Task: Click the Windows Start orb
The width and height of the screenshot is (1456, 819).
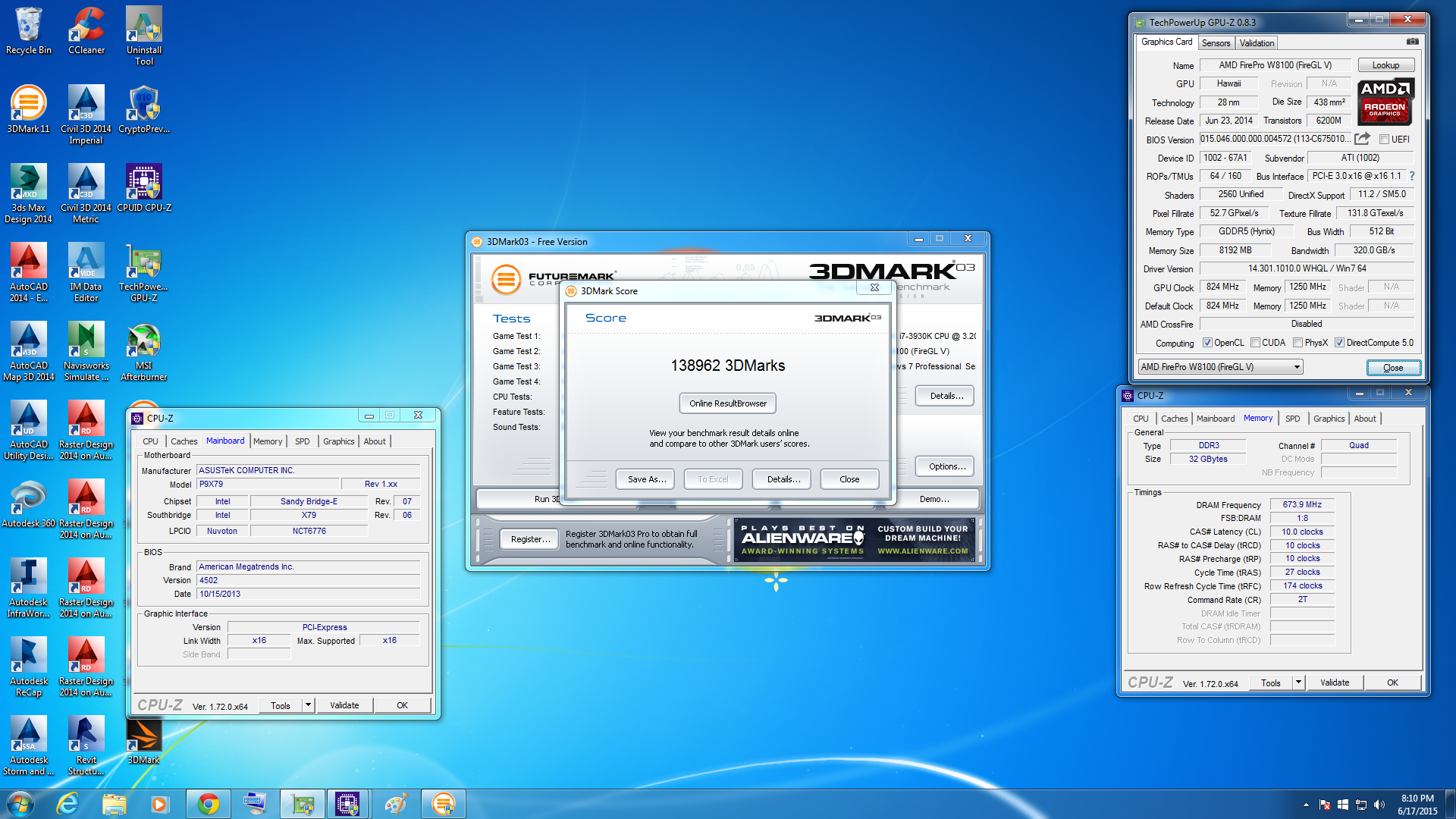Action: click(x=20, y=804)
